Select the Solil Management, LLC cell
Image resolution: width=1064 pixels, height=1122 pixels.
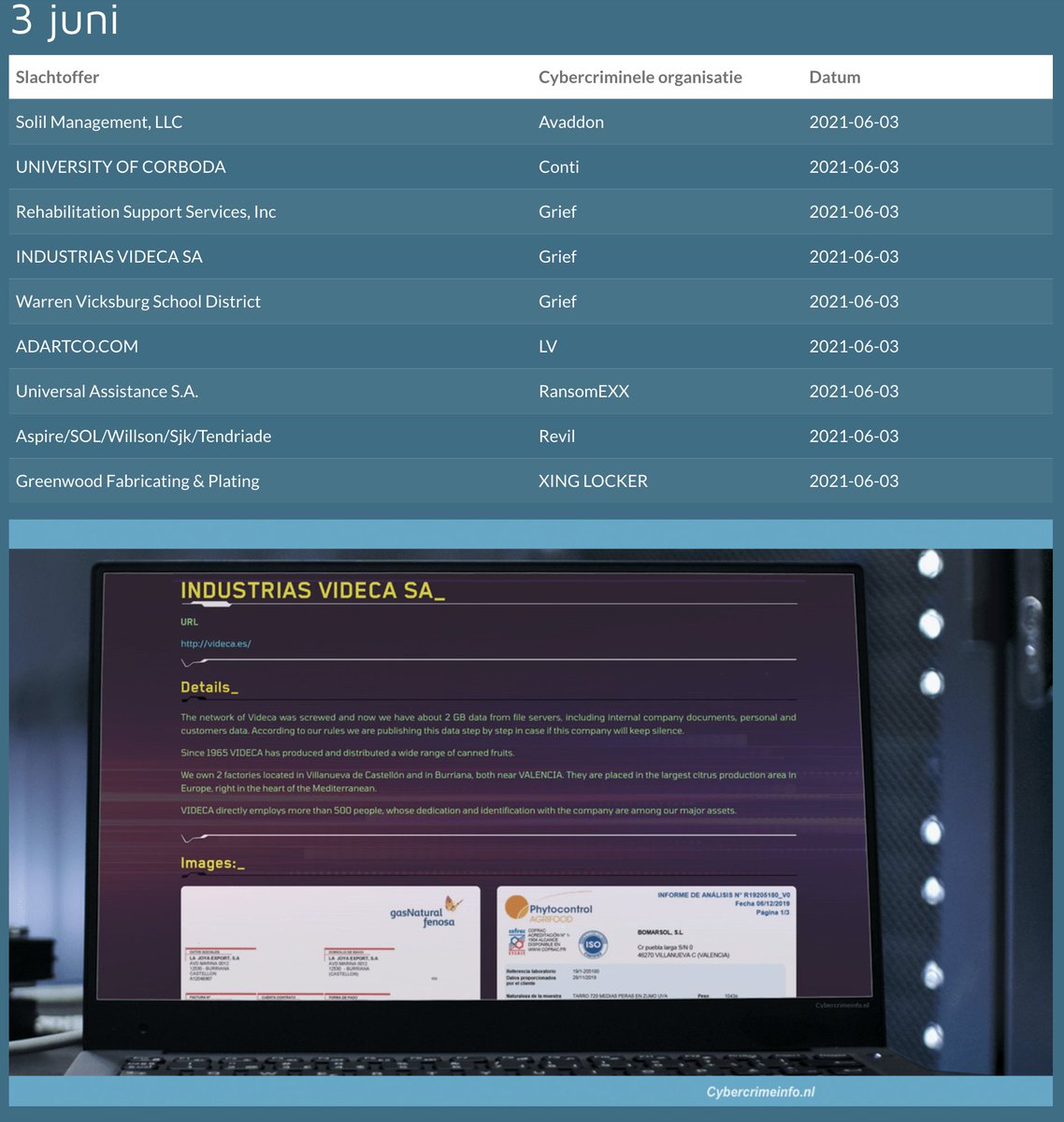(x=99, y=122)
